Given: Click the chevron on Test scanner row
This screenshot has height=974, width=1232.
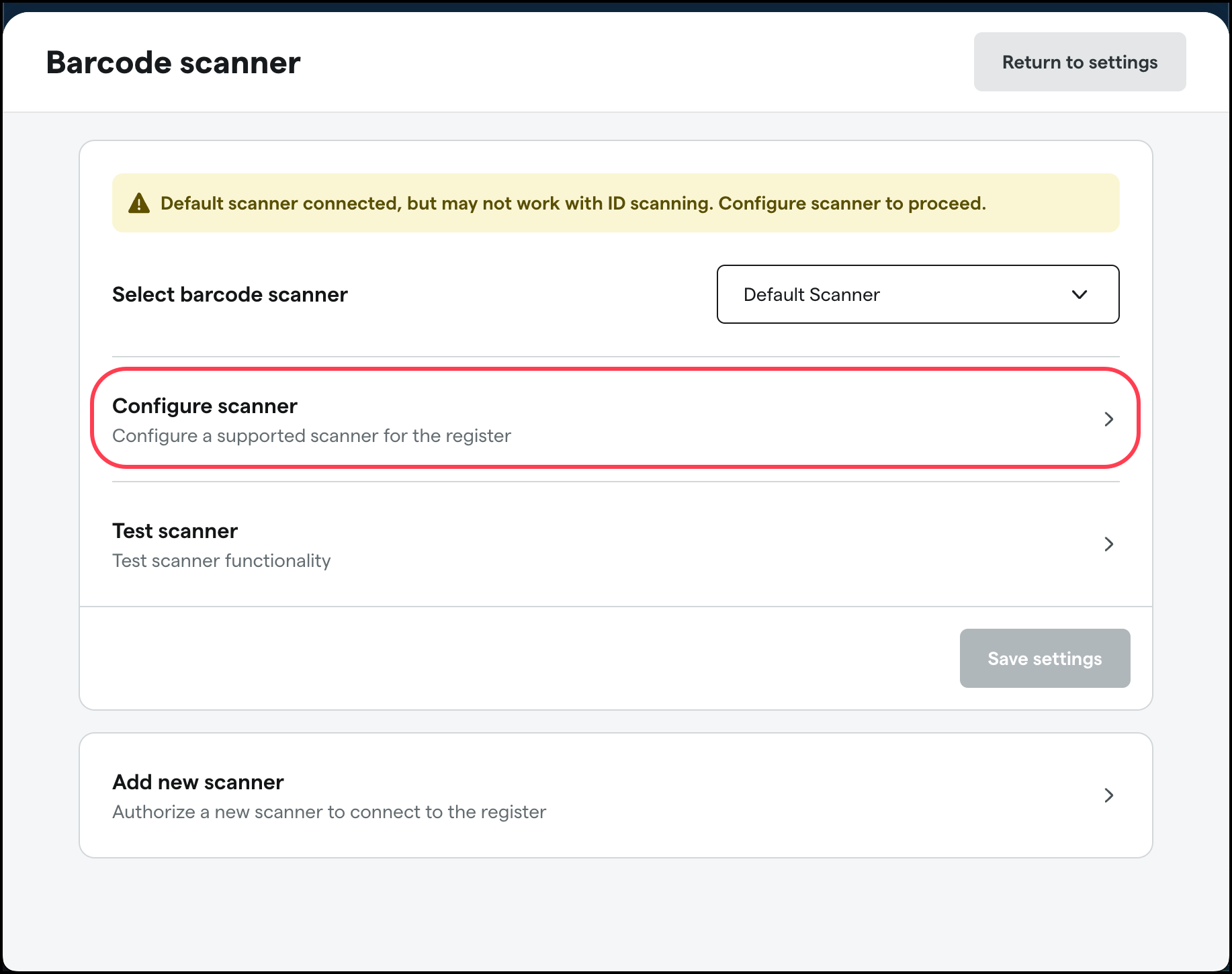Looking at the screenshot, I should click(1108, 544).
